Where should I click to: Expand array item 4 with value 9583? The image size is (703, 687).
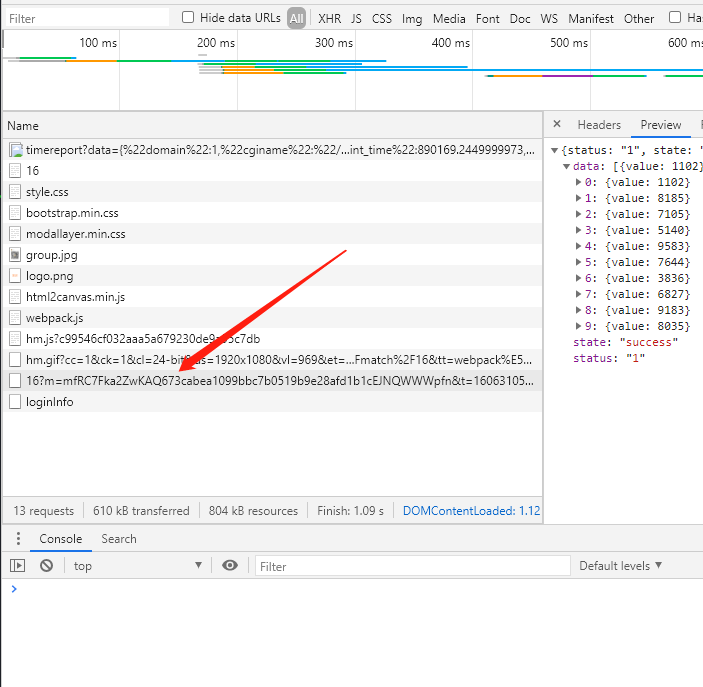578,246
